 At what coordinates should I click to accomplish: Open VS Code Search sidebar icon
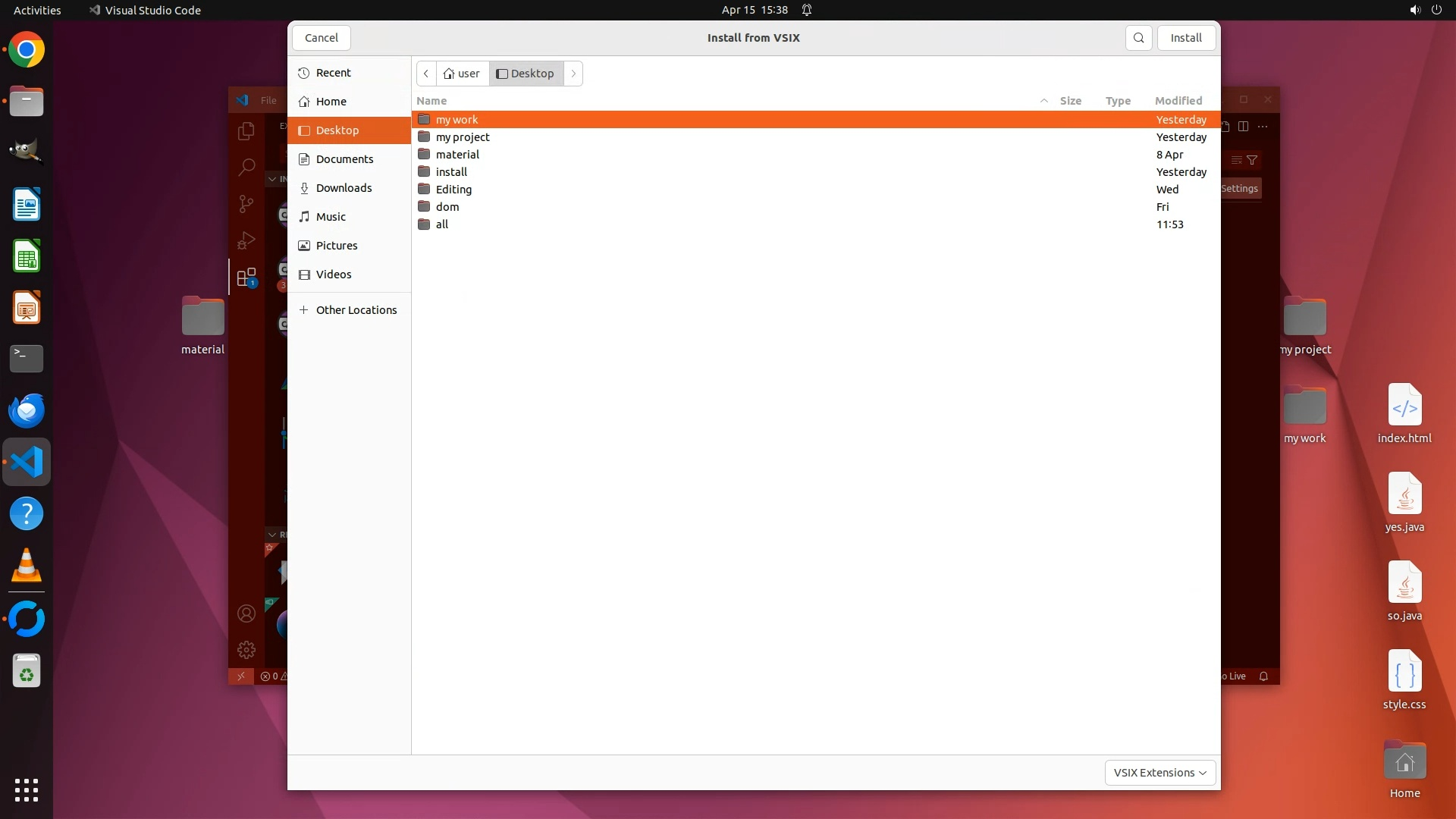[246, 167]
